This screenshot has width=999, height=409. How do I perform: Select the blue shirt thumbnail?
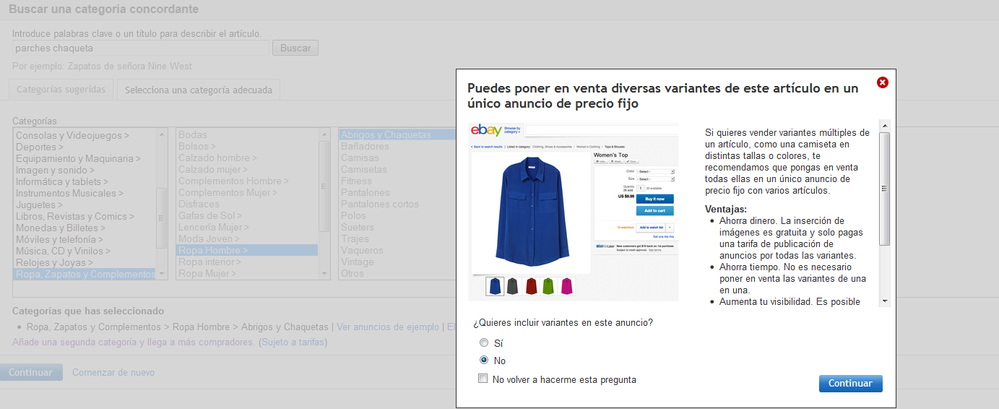pos(496,286)
